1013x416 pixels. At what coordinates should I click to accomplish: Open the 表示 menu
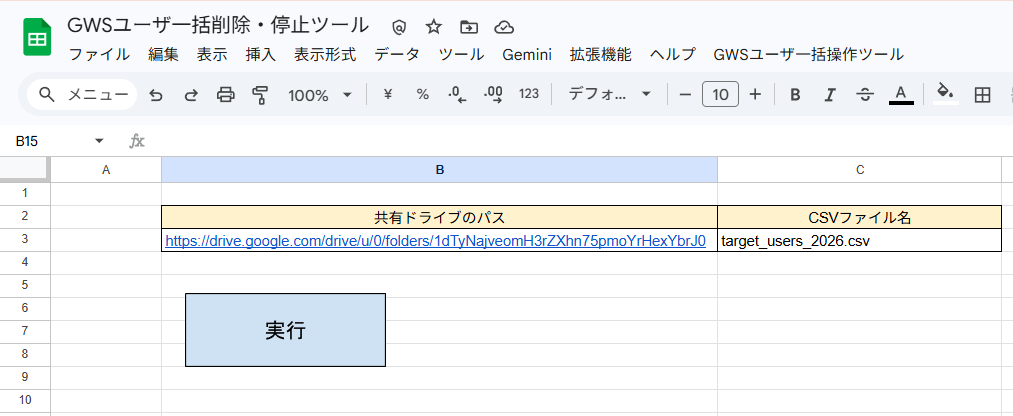pyautogui.click(x=213, y=54)
